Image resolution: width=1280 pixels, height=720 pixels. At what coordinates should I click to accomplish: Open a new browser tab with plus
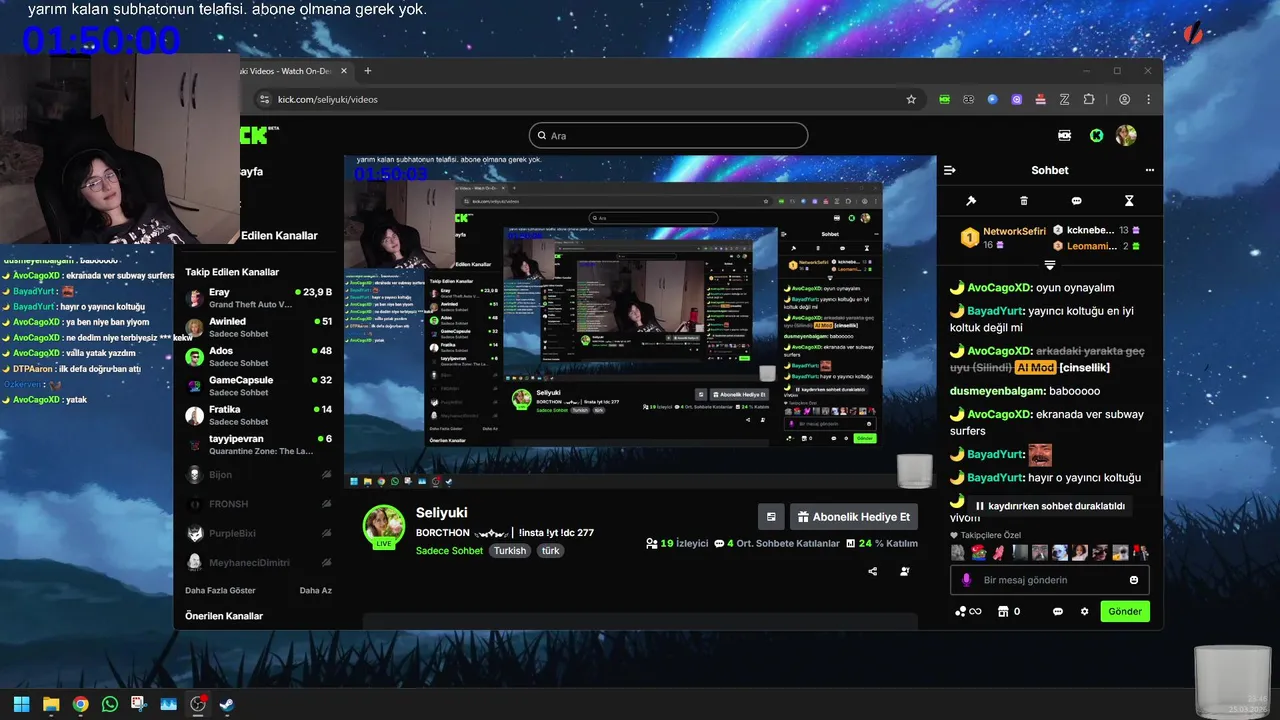[368, 71]
